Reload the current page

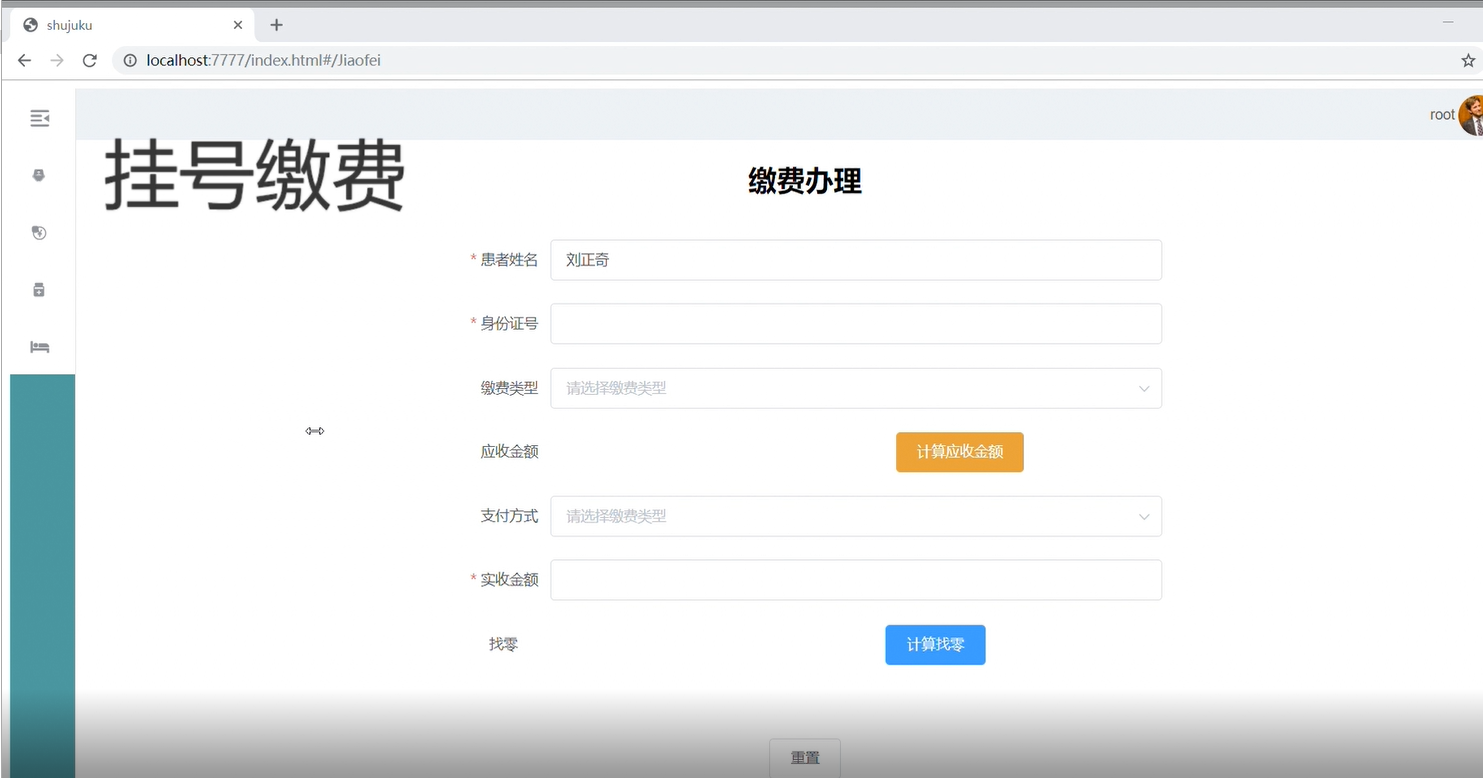click(90, 60)
